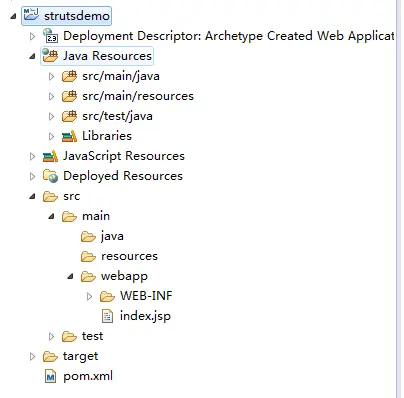The width and height of the screenshot is (404, 398).
Task: Click the src/main/resources package folder icon
Action: pyautogui.click(x=69, y=96)
